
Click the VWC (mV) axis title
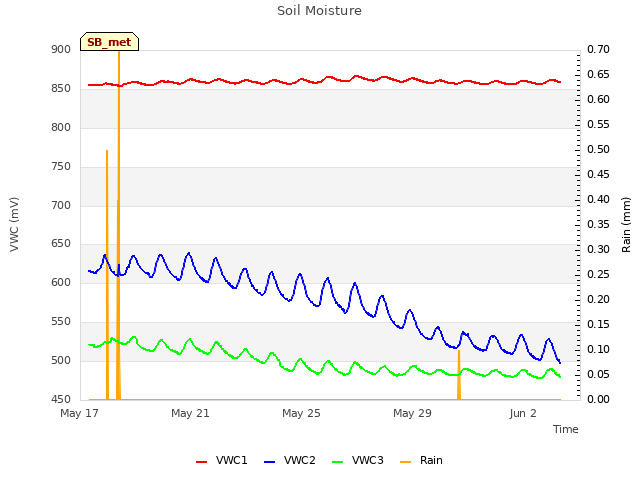14,224
